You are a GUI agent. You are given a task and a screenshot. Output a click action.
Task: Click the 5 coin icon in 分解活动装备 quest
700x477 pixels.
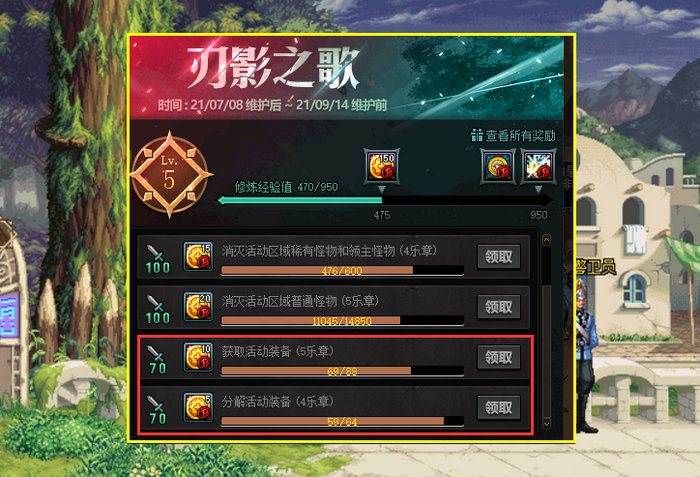point(198,407)
